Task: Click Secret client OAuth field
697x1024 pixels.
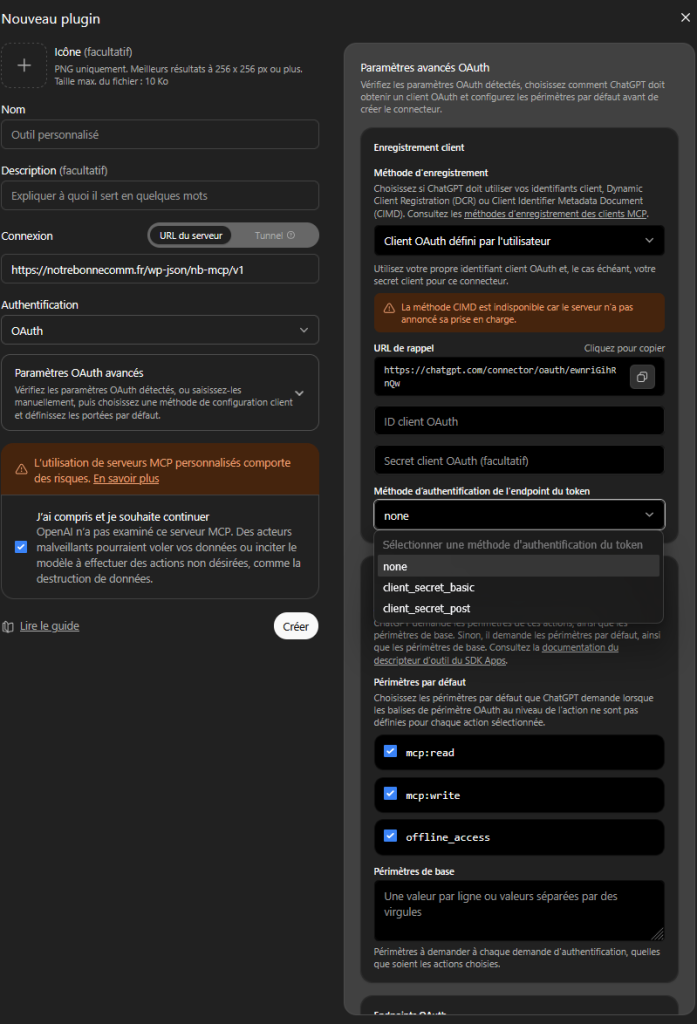Action: click(519, 460)
